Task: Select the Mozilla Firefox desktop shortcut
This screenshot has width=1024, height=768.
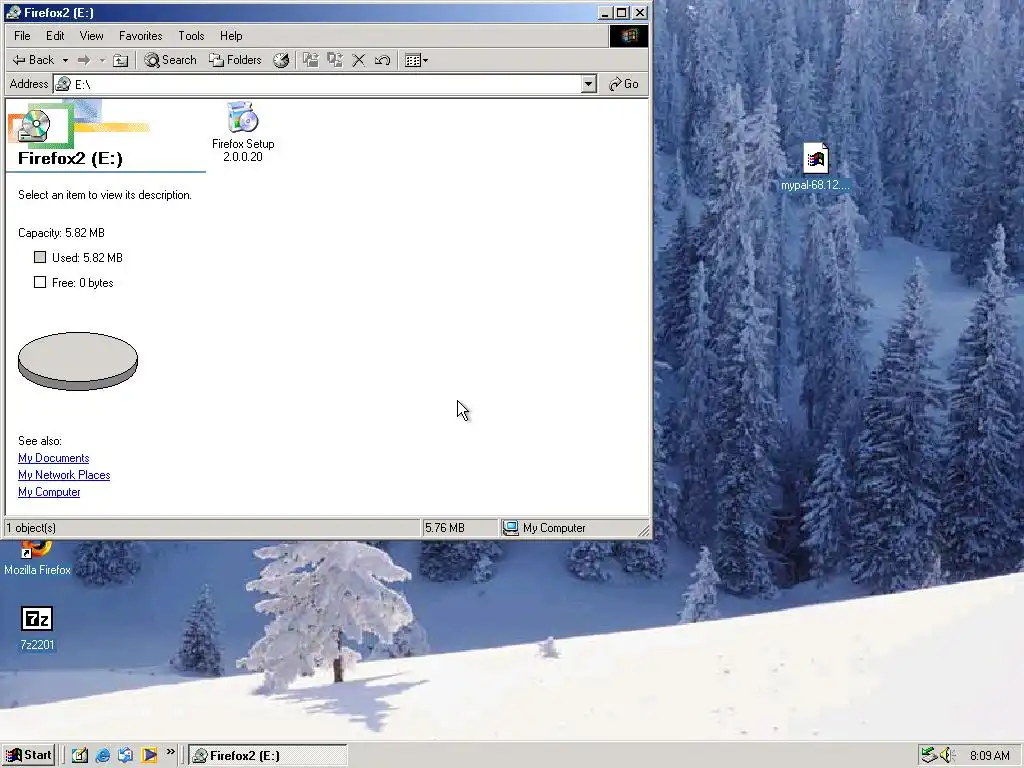Action: coord(37,560)
